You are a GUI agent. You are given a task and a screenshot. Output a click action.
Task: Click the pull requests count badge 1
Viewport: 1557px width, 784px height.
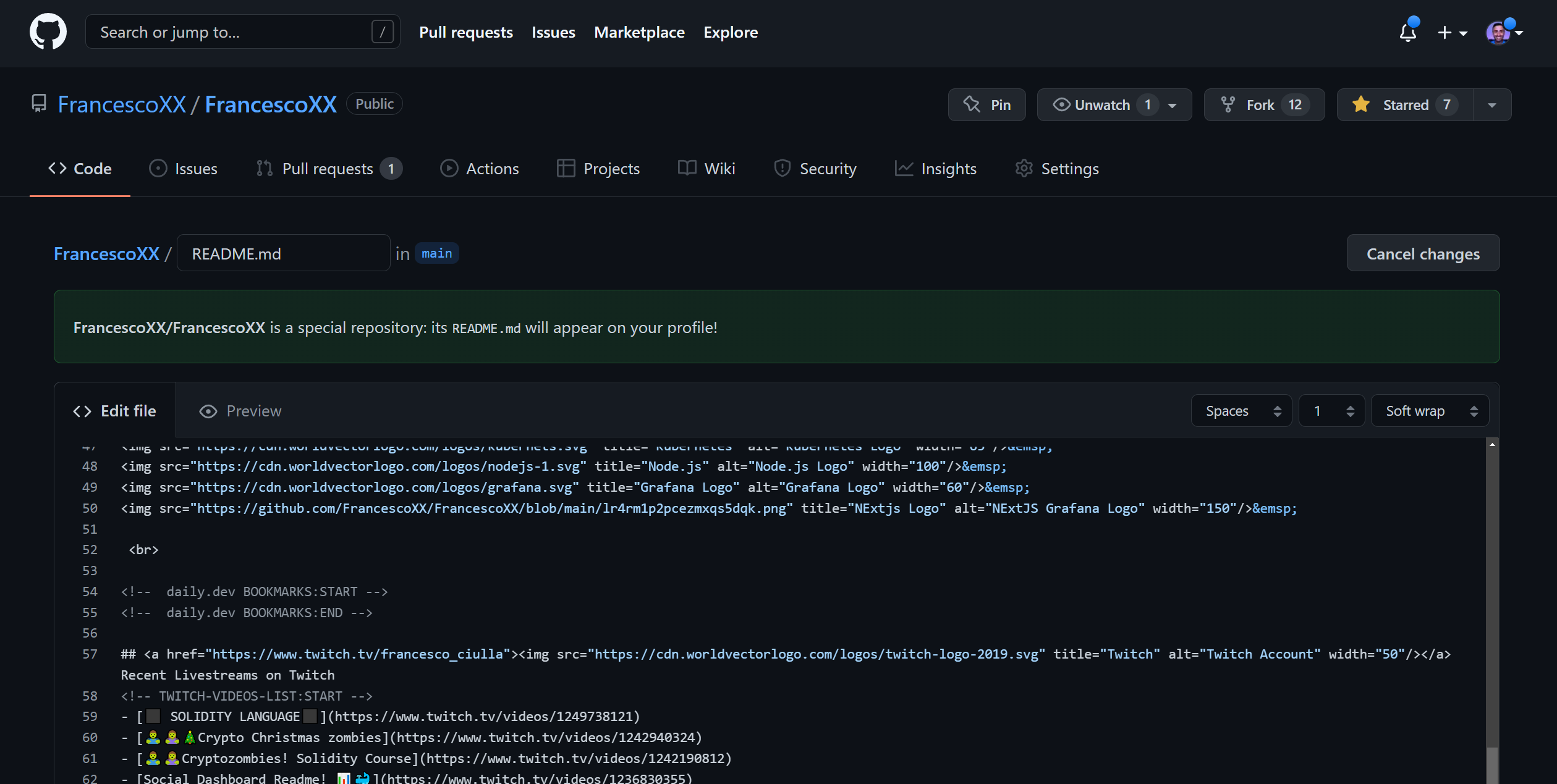391,169
